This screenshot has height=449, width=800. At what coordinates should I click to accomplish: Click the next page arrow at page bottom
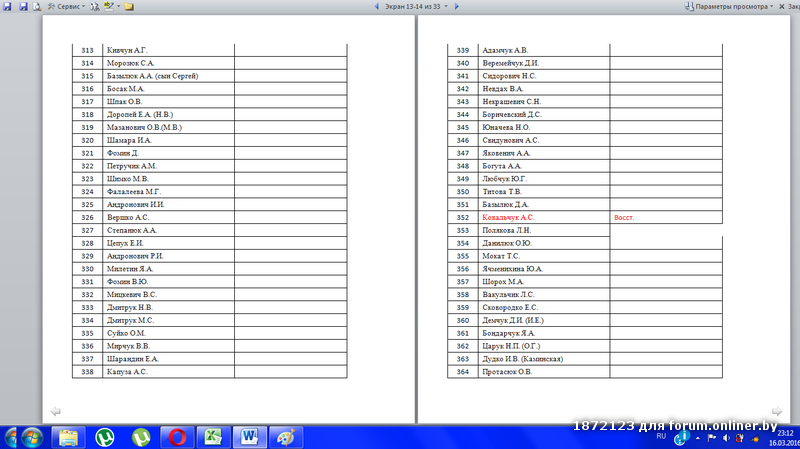click(x=777, y=411)
